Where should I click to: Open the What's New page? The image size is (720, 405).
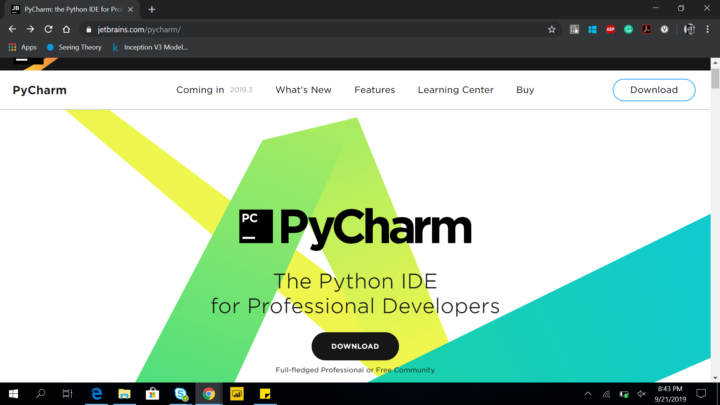pos(304,90)
